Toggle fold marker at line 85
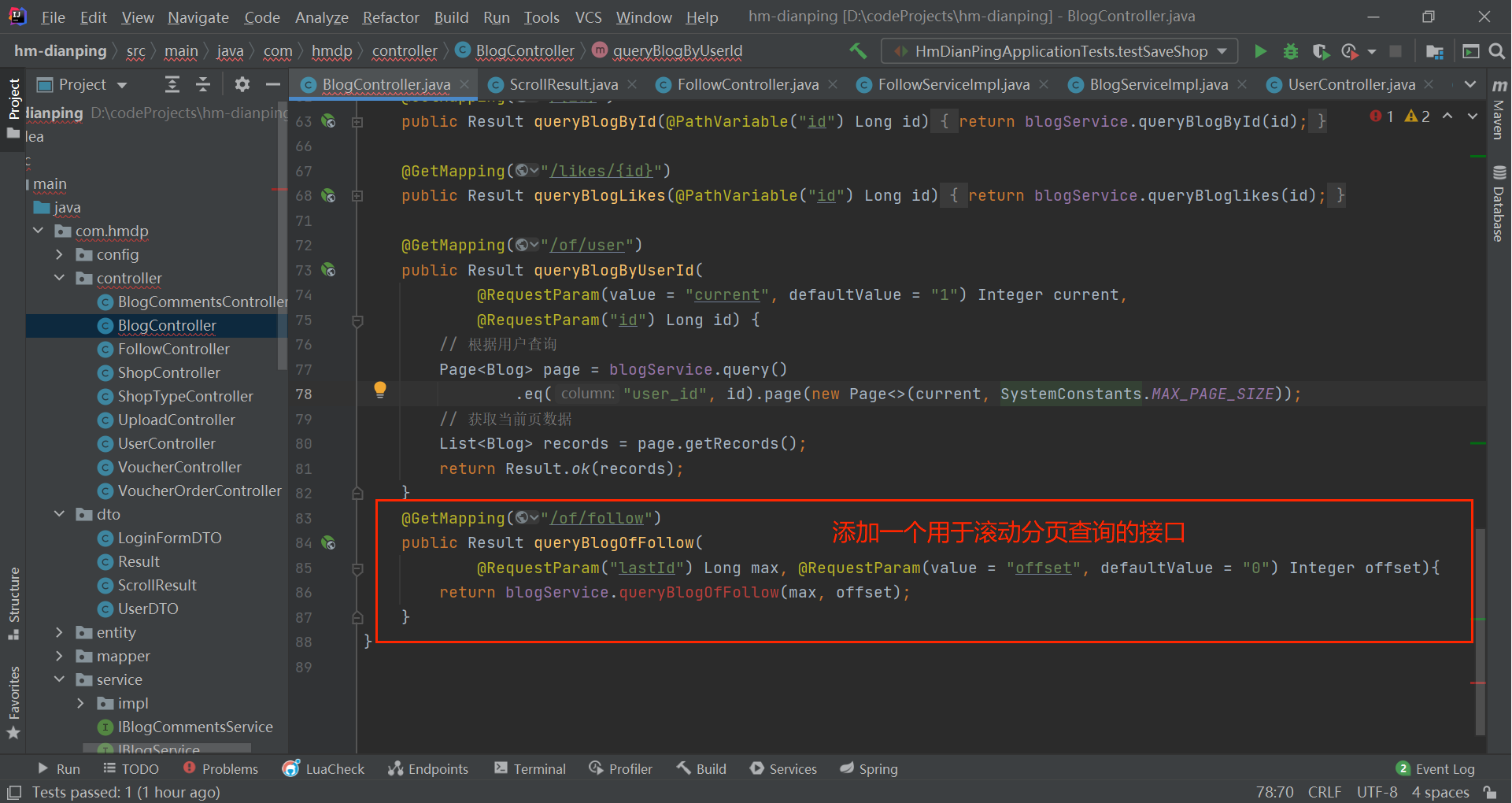The height and width of the screenshot is (803, 1512). click(x=357, y=568)
